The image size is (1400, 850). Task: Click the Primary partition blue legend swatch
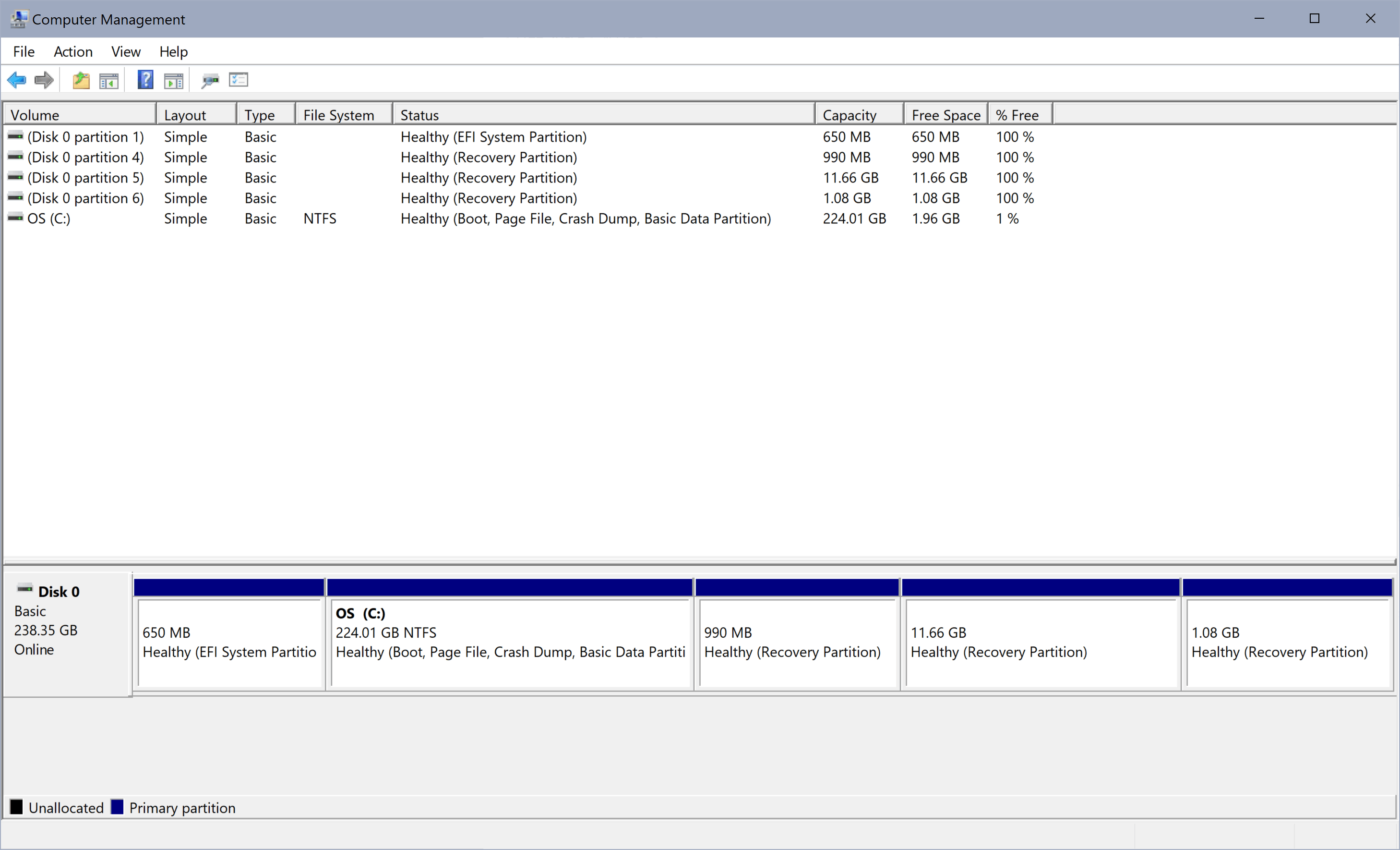(x=117, y=807)
